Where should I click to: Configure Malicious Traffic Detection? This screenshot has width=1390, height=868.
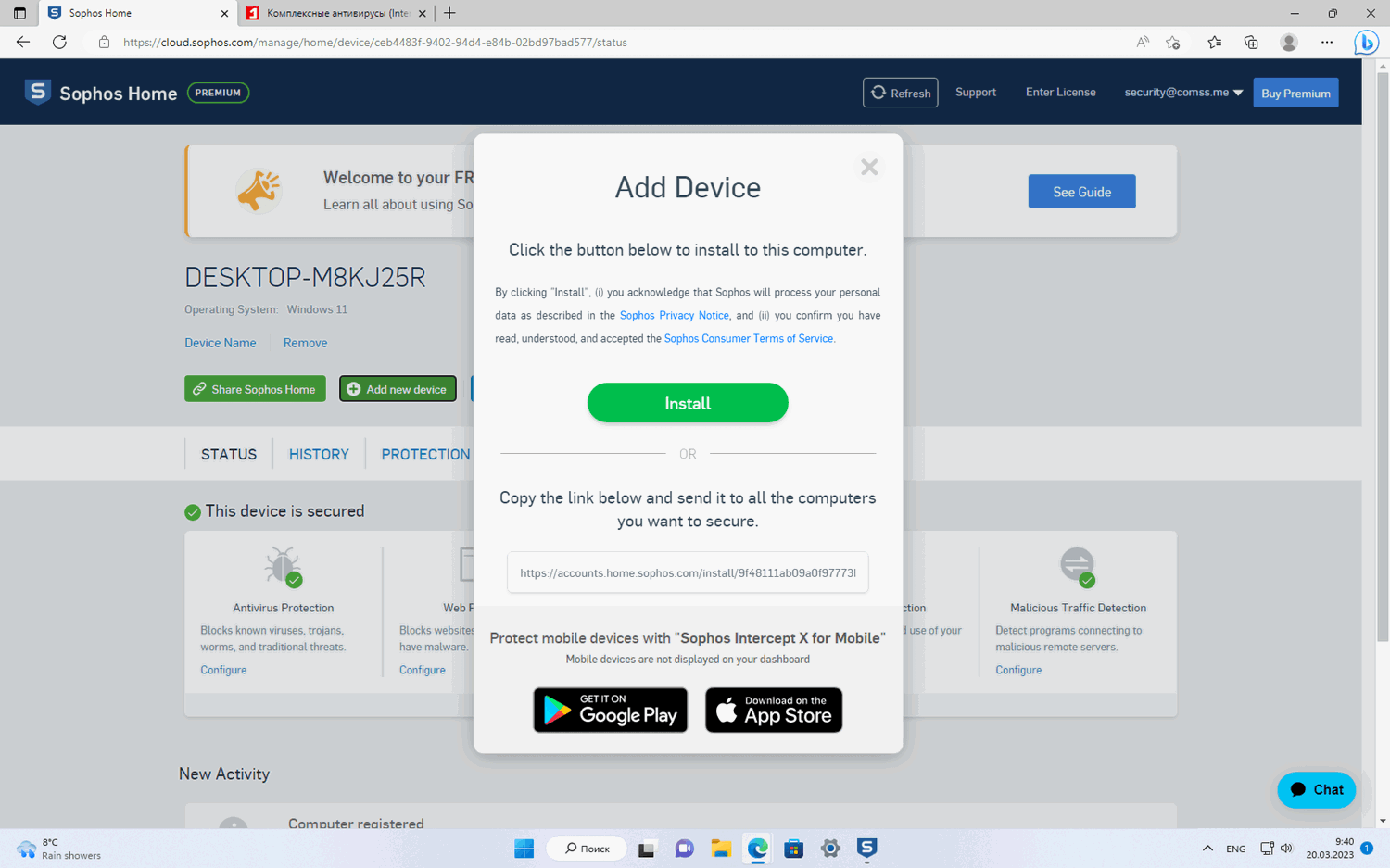[x=1018, y=670]
